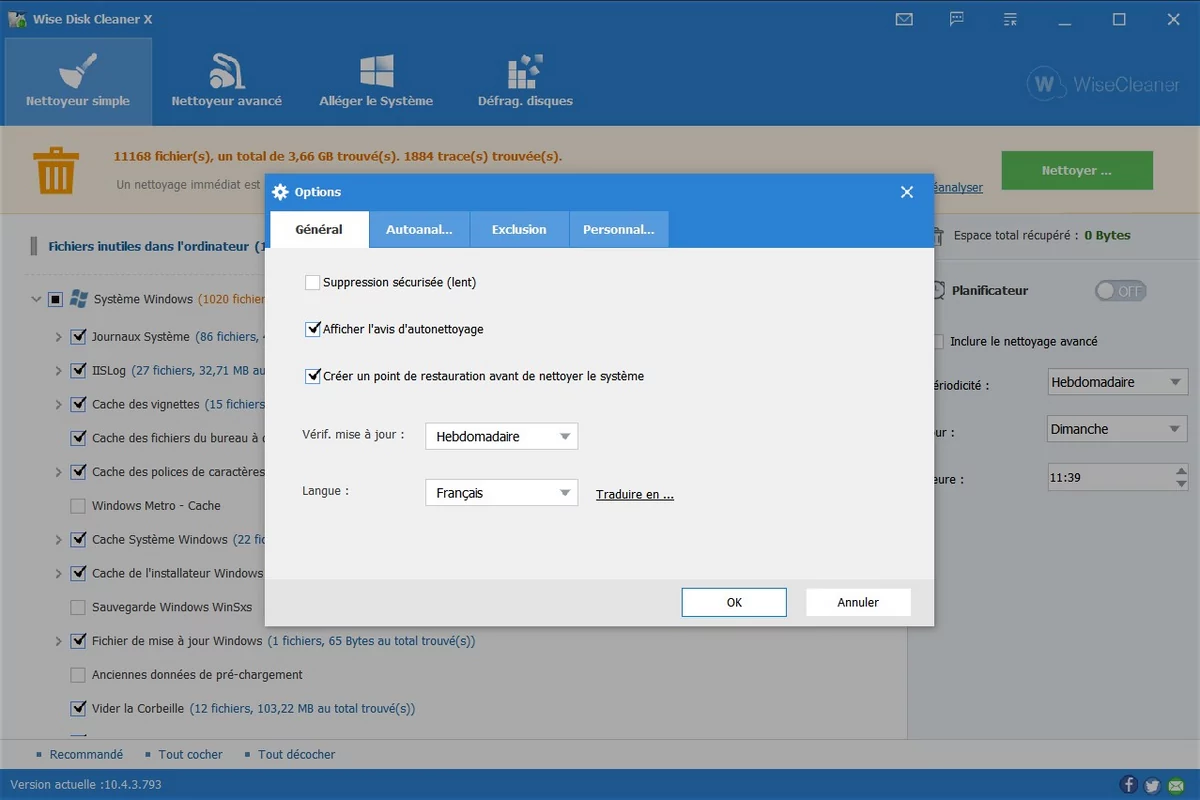1200x800 pixels.
Task: Toggle the IISLog checkbox
Action: (x=78, y=371)
